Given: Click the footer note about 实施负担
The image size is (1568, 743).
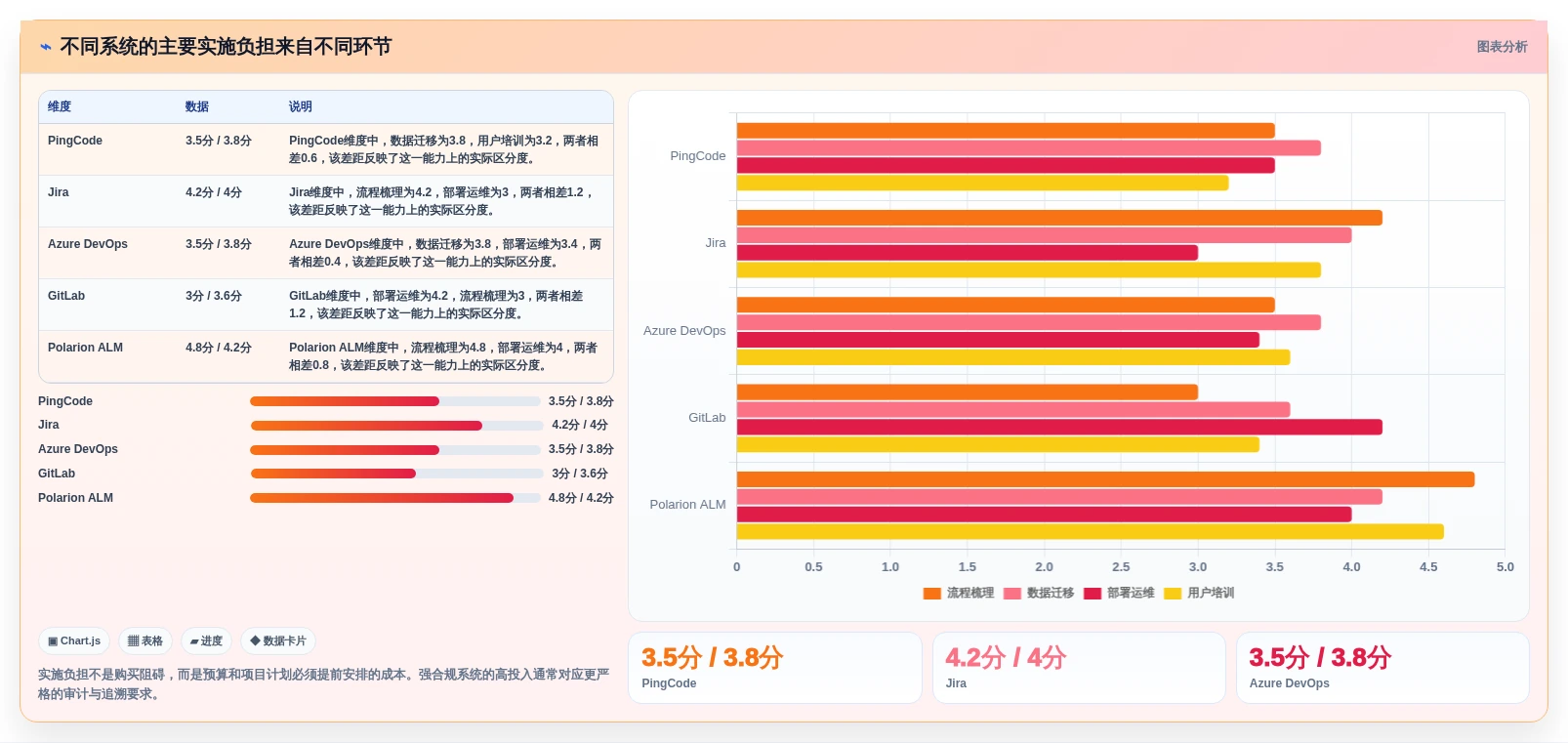Looking at the screenshot, I should point(323,684).
